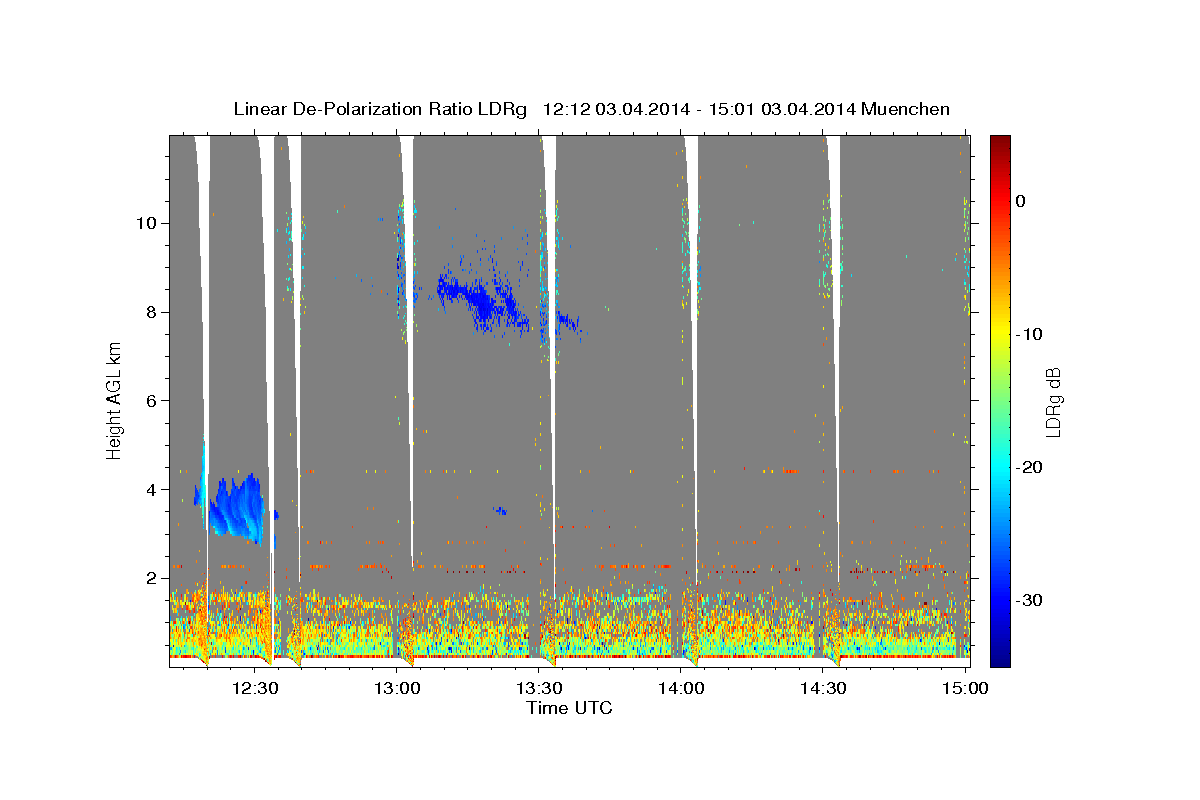Click the colorbar value 0
1200x800 pixels.
(1020, 201)
